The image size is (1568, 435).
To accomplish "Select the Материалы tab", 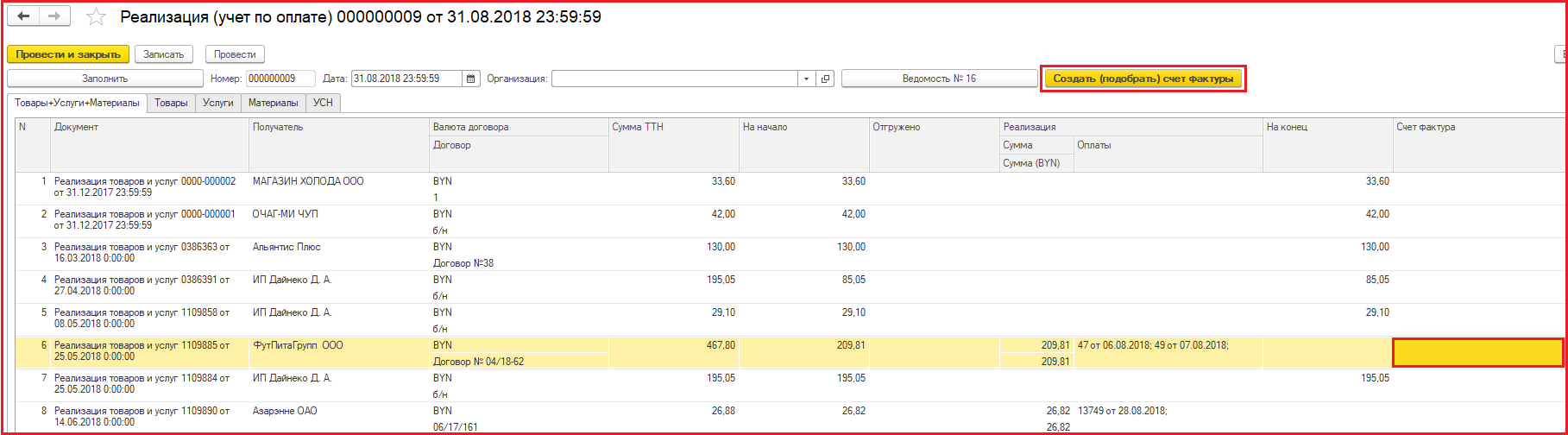I will [273, 103].
